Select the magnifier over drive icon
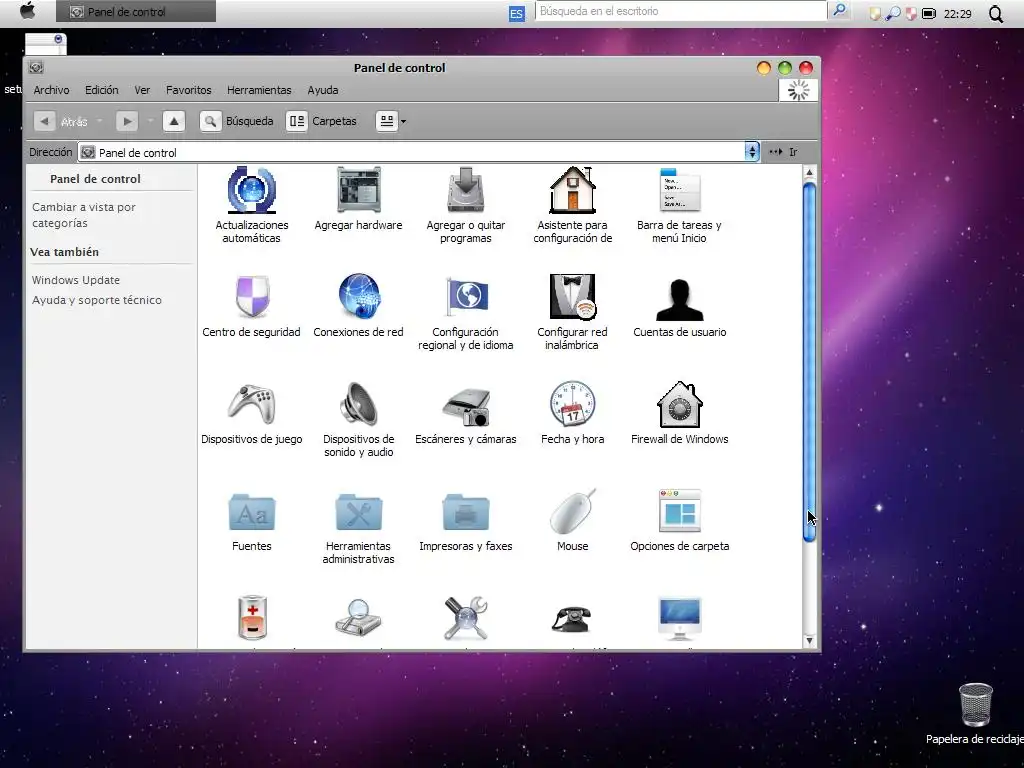Screen dimensions: 1024x768 pyautogui.click(x=358, y=617)
